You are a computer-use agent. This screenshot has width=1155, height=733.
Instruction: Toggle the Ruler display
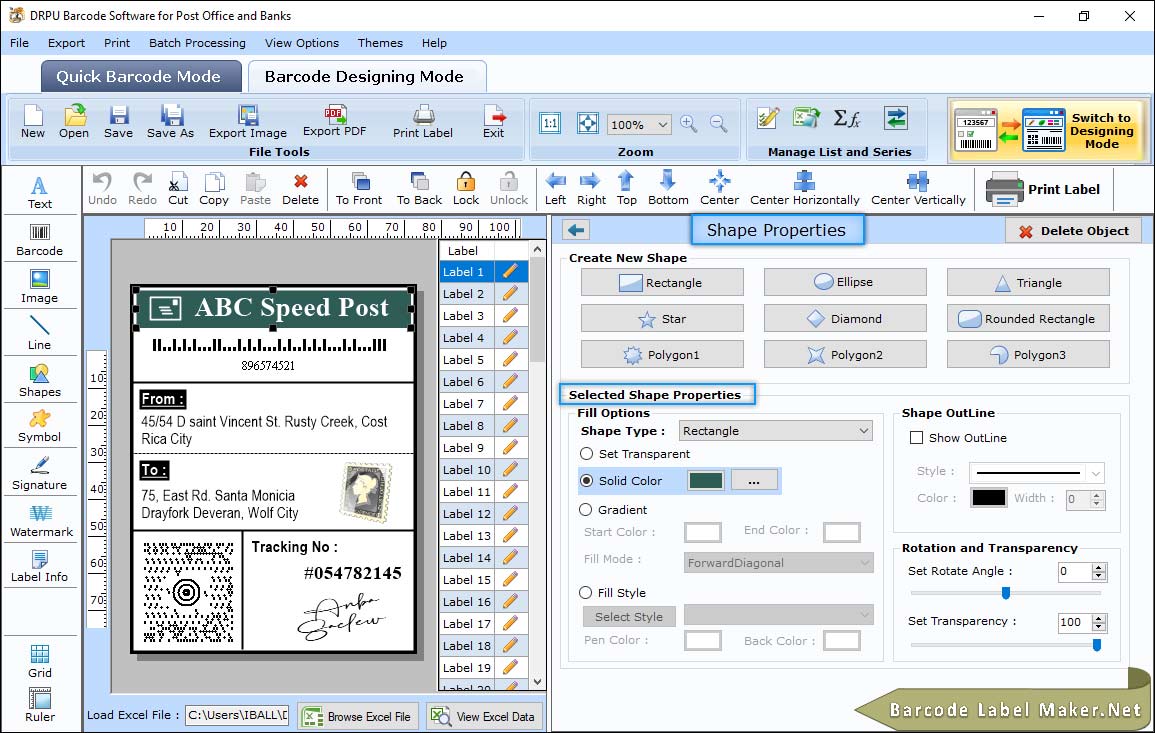(x=40, y=705)
